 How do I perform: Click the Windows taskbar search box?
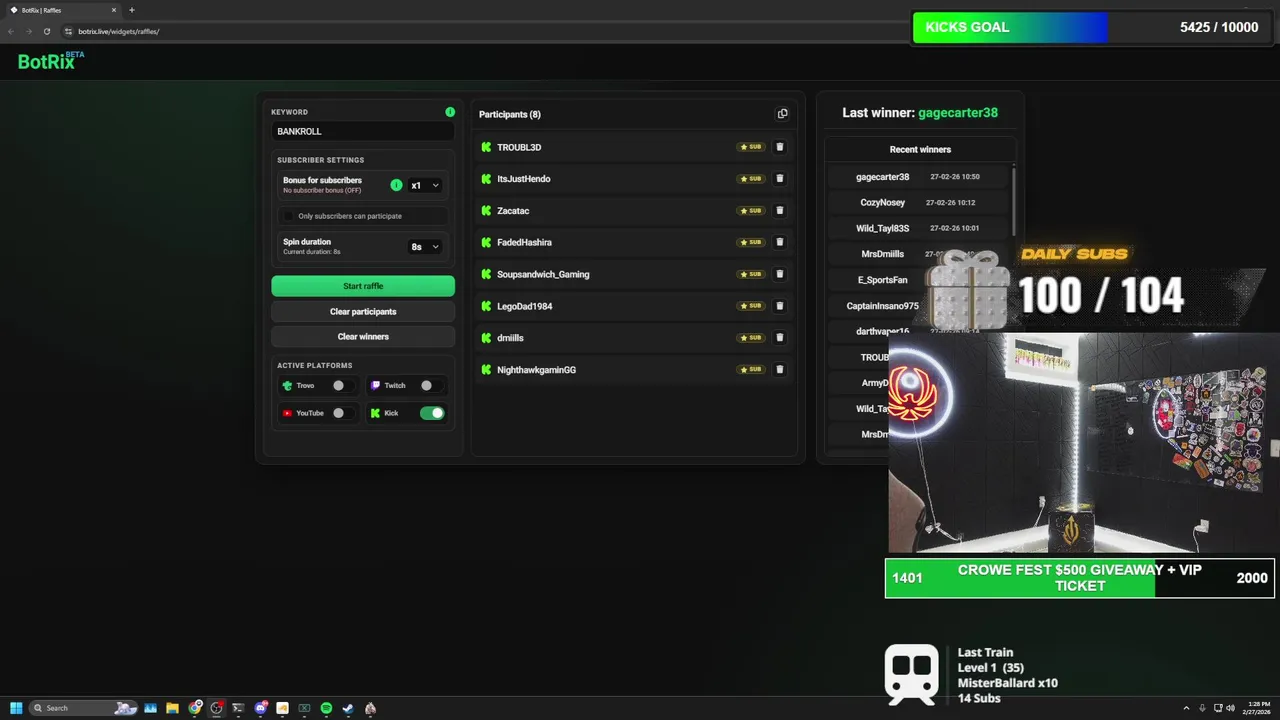[84, 708]
